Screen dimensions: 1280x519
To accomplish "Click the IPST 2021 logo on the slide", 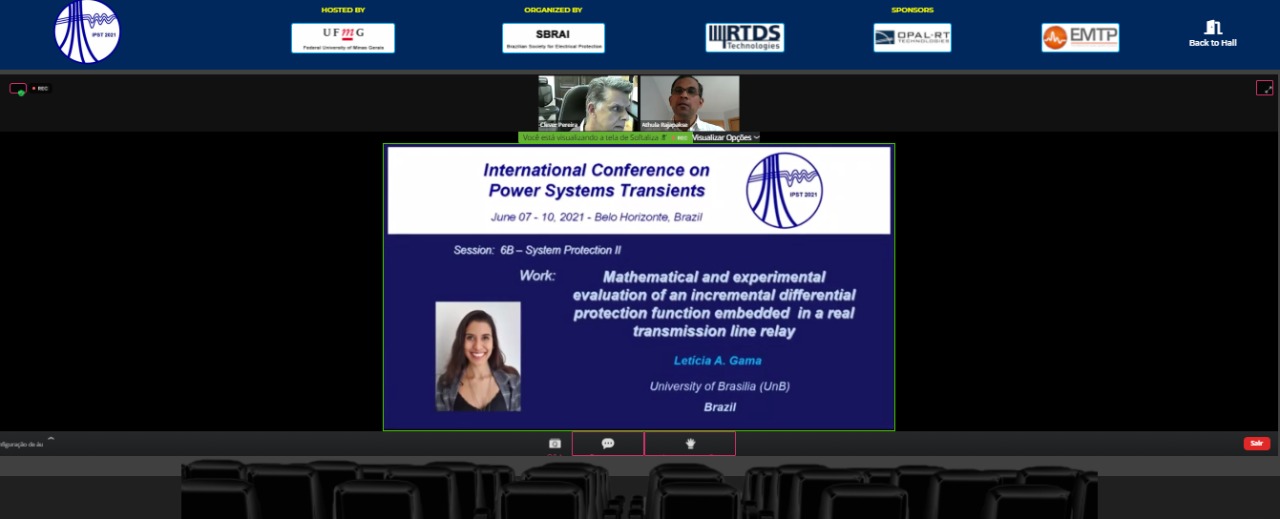I will coord(785,190).
